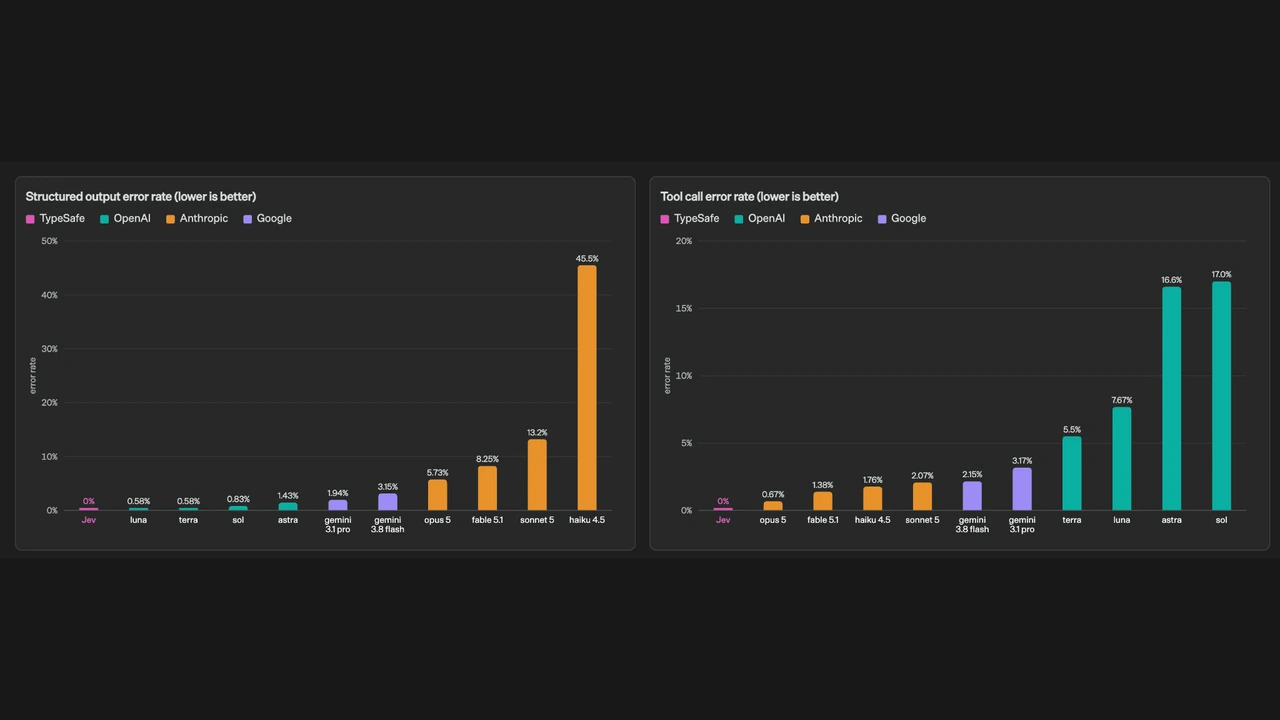Click 'error rate' y-axis title of Tool call chart
The width and height of the screenshot is (1280, 720).
(x=667, y=375)
